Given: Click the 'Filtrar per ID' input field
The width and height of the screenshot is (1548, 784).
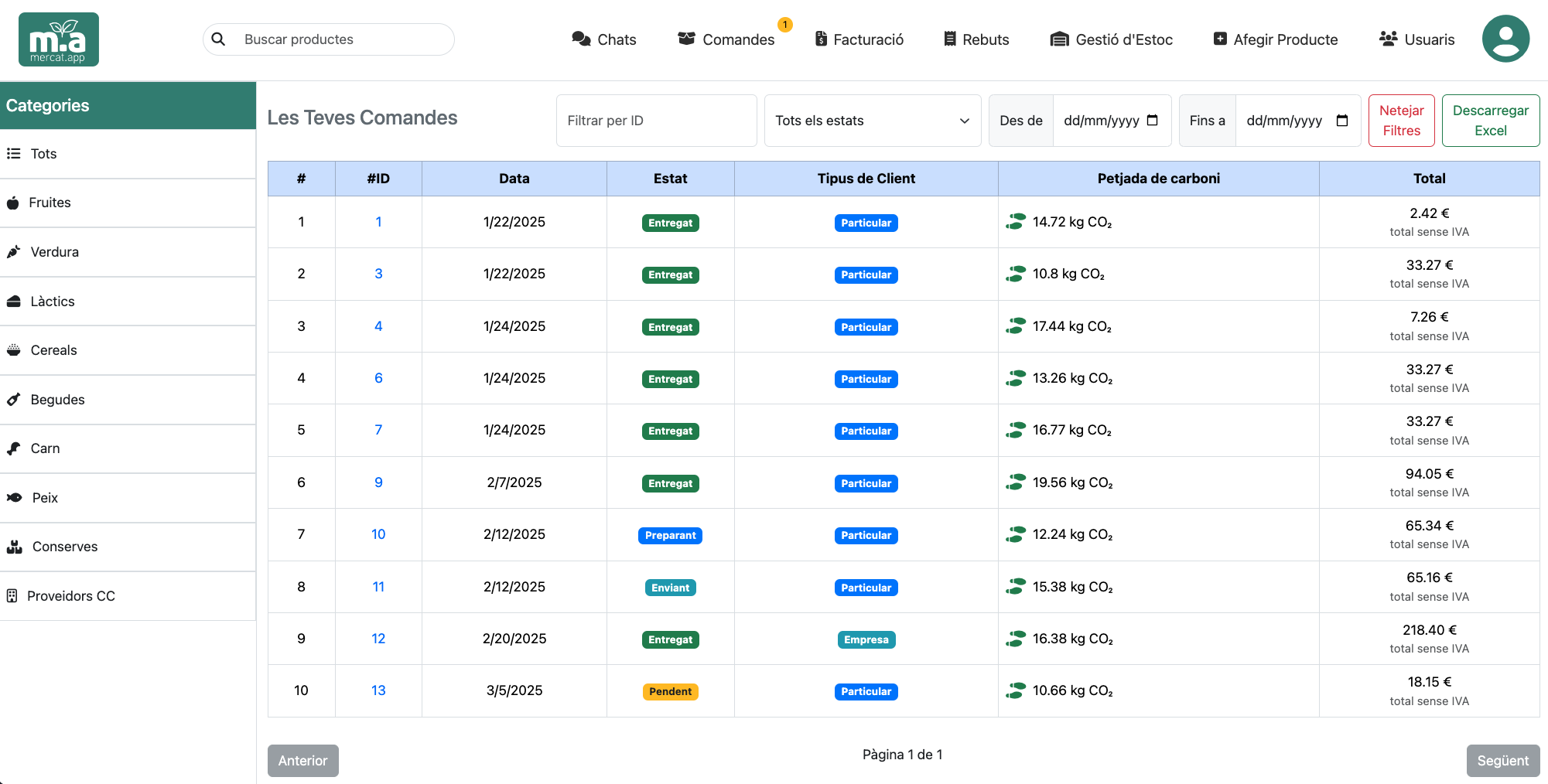Looking at the screenshot, I should pyautogui.click(x=656, y=120).
